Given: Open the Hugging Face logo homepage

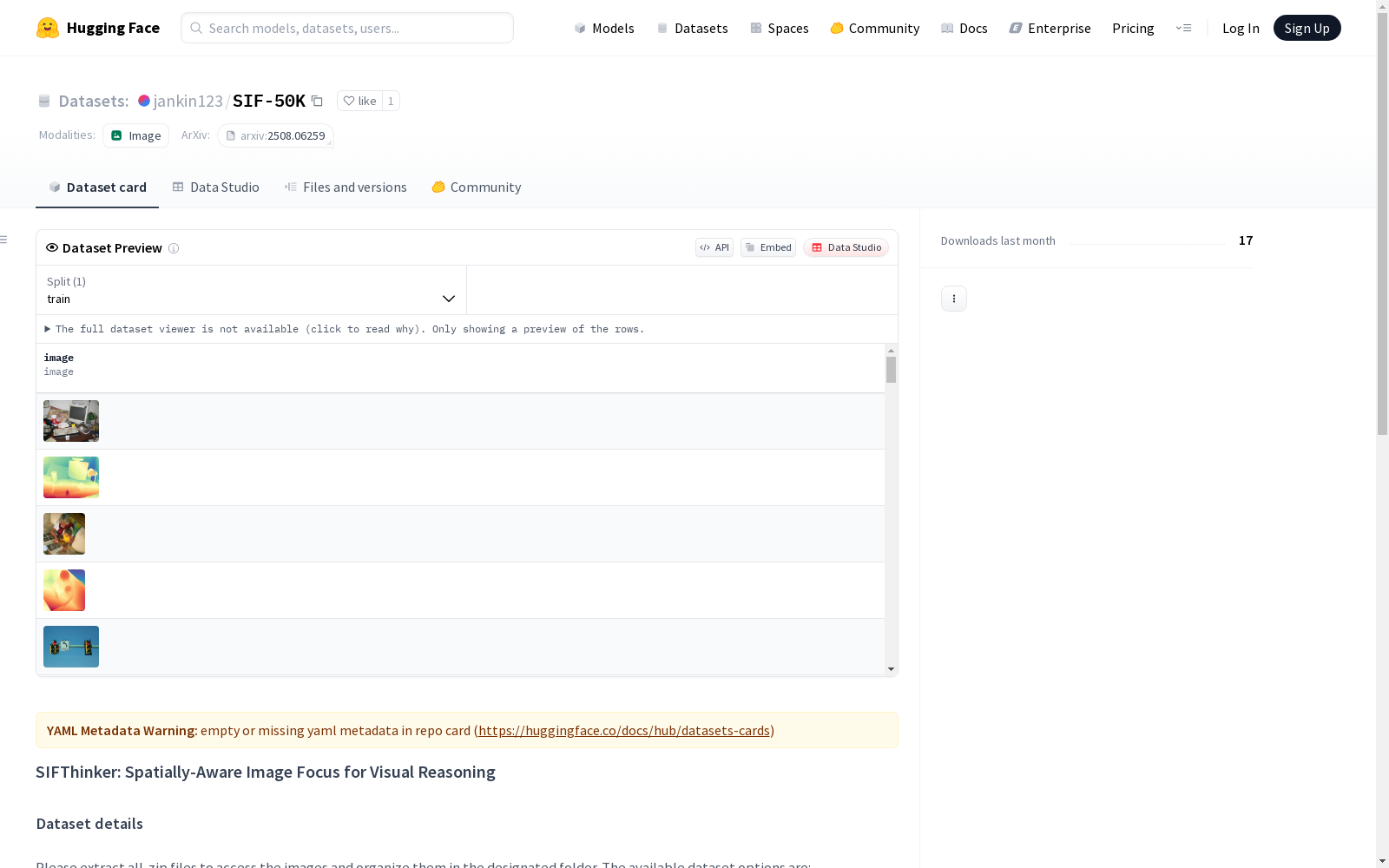Looking at the screenshot, I should (x=98, y=28).
